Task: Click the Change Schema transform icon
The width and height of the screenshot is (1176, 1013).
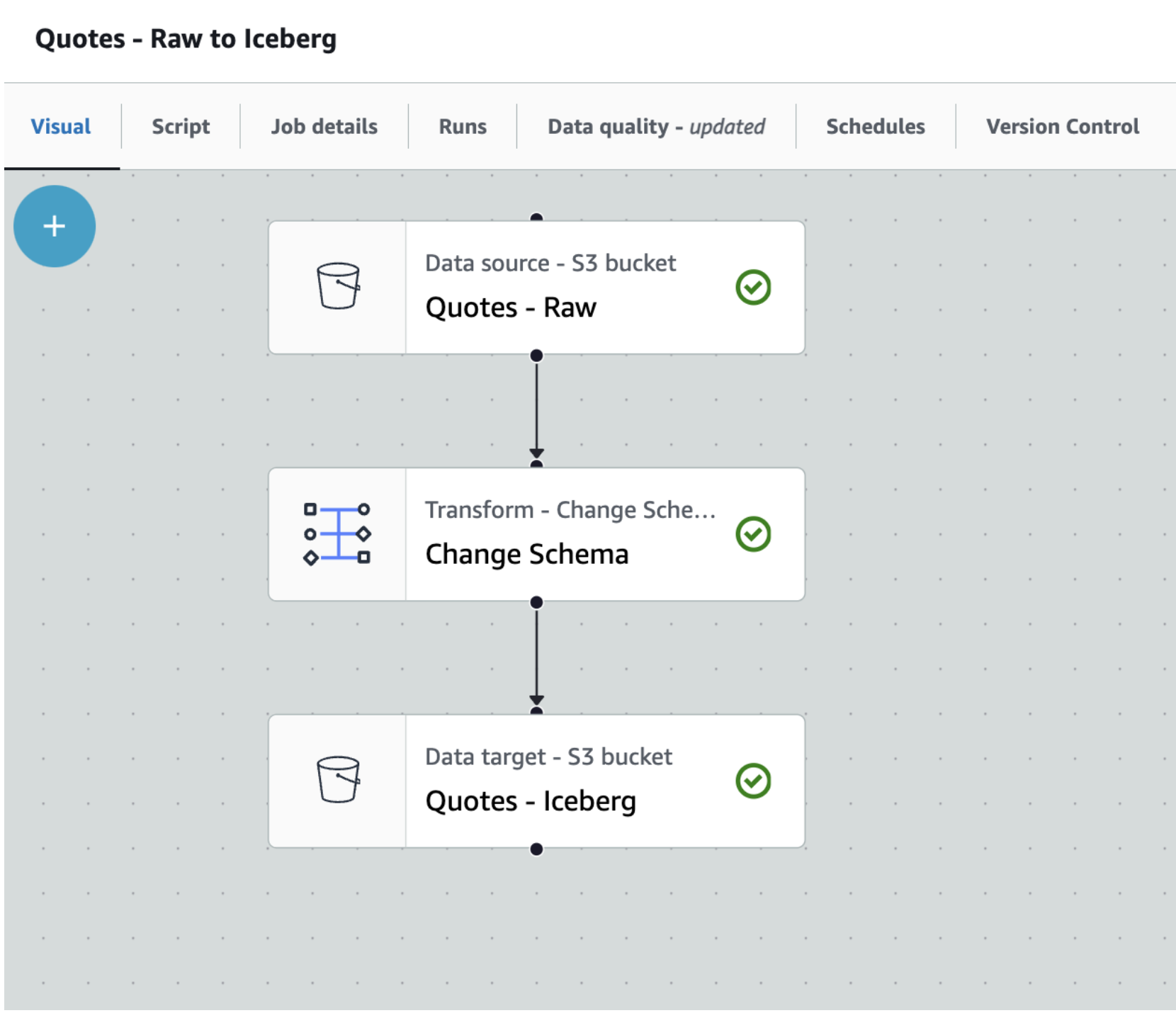Action: pyautogui.click(x=337, y=533)
